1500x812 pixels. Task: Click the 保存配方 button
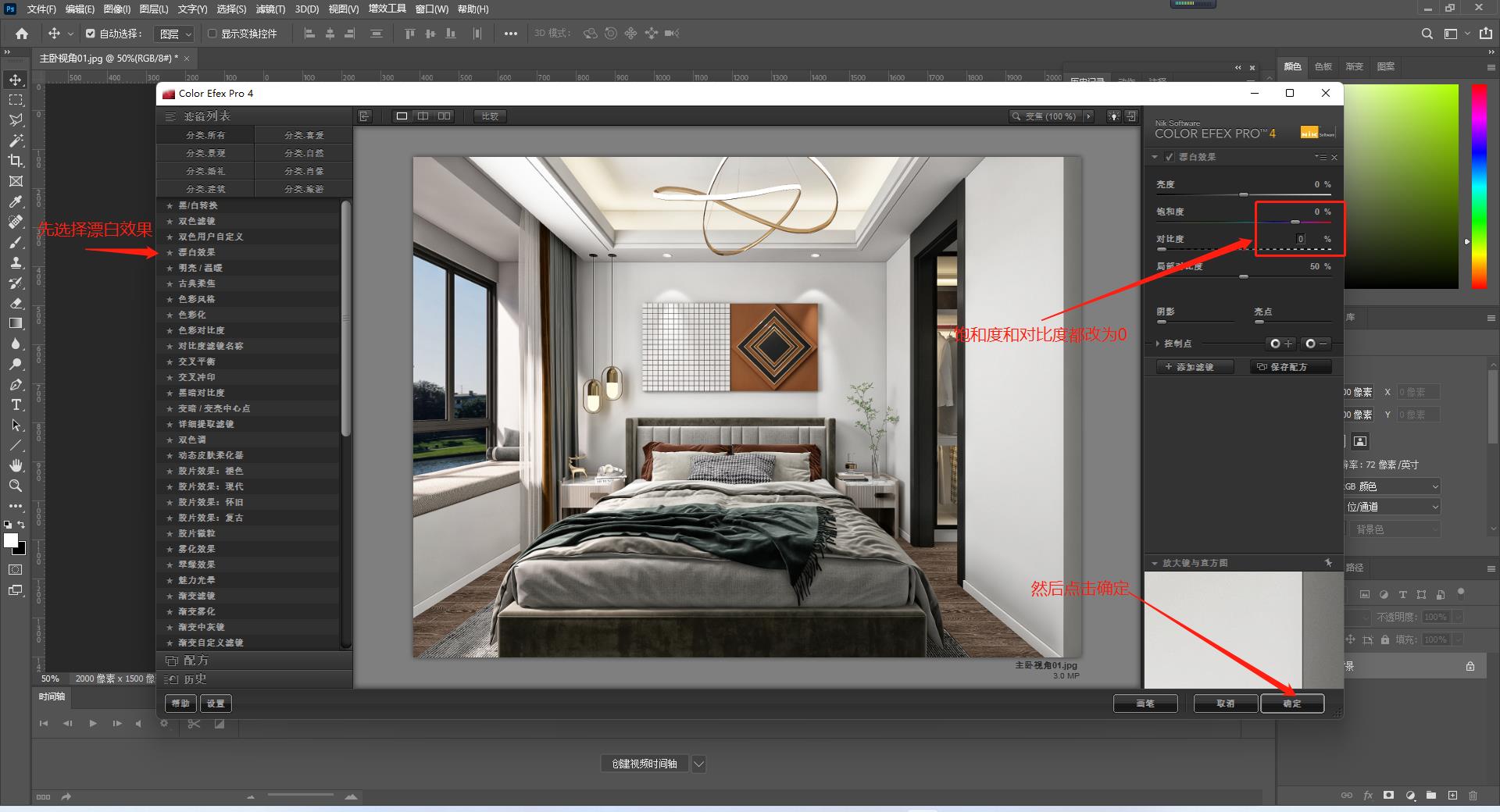tap(1290, 366)
